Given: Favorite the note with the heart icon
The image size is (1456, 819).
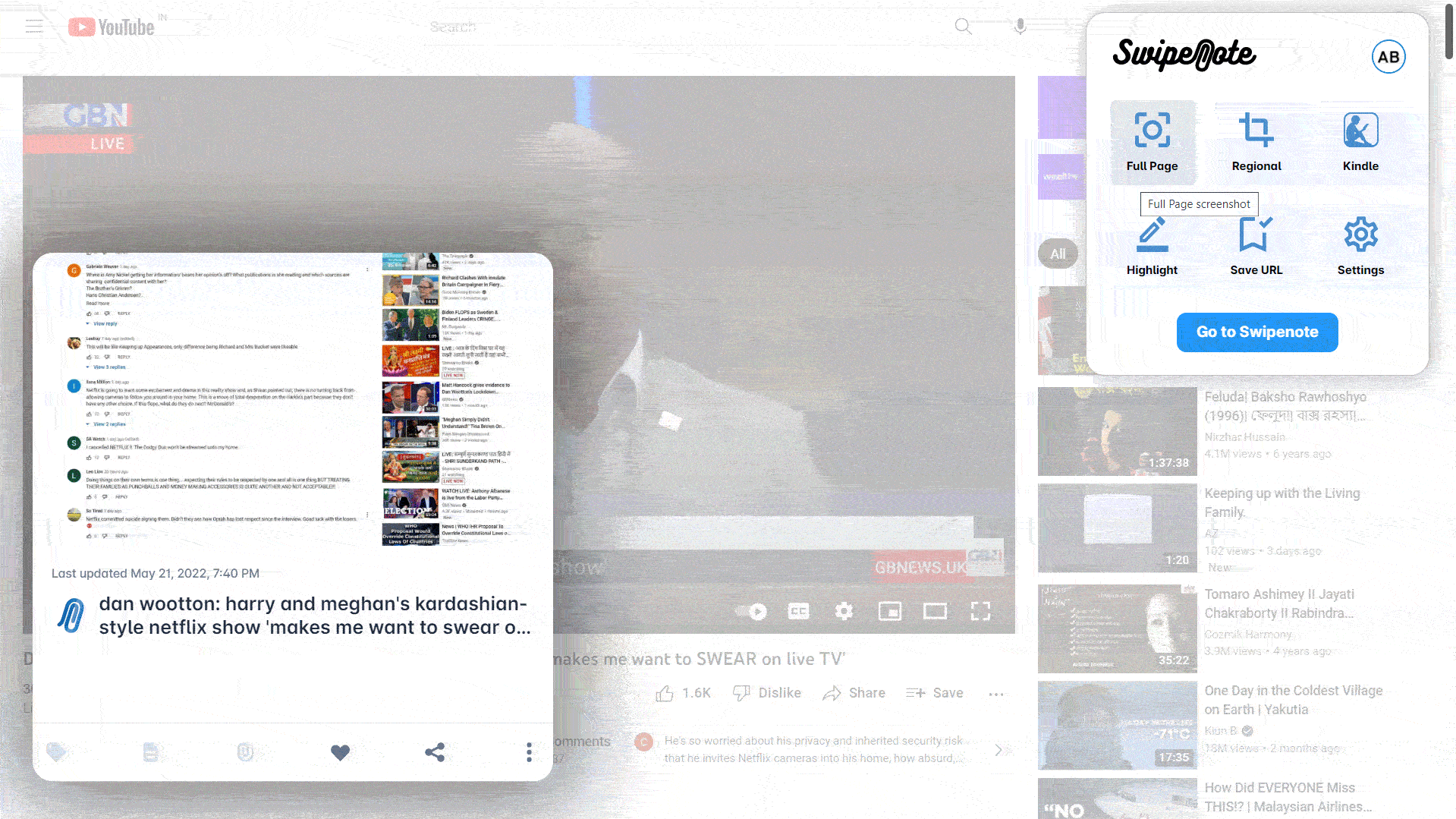Looking at the screenshot, I should click(x=340, y=752).
